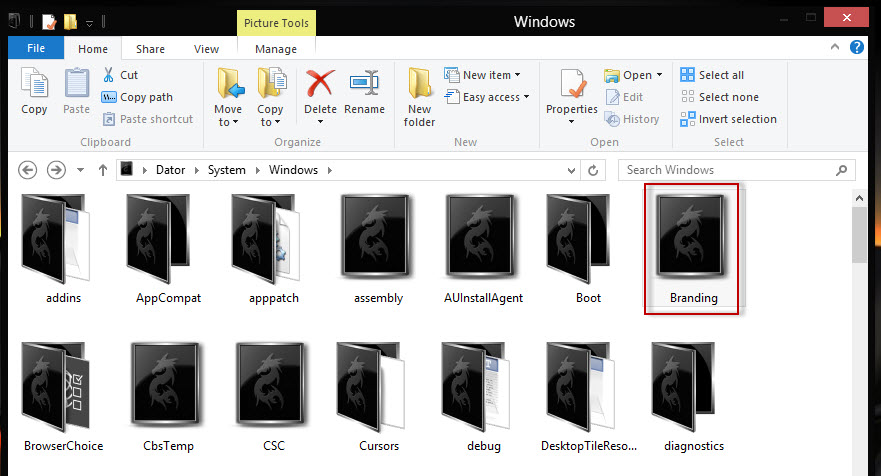The image size is (881, 476).
Task: Select the addins folder
Action: point(56,250)
